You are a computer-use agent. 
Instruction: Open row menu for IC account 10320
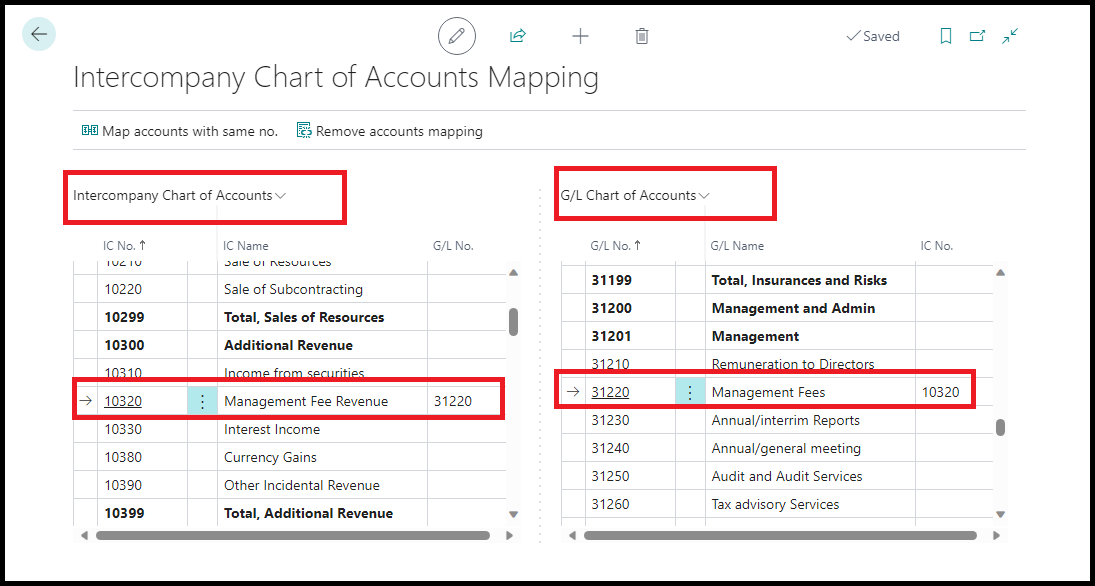(x=202, y=401)
